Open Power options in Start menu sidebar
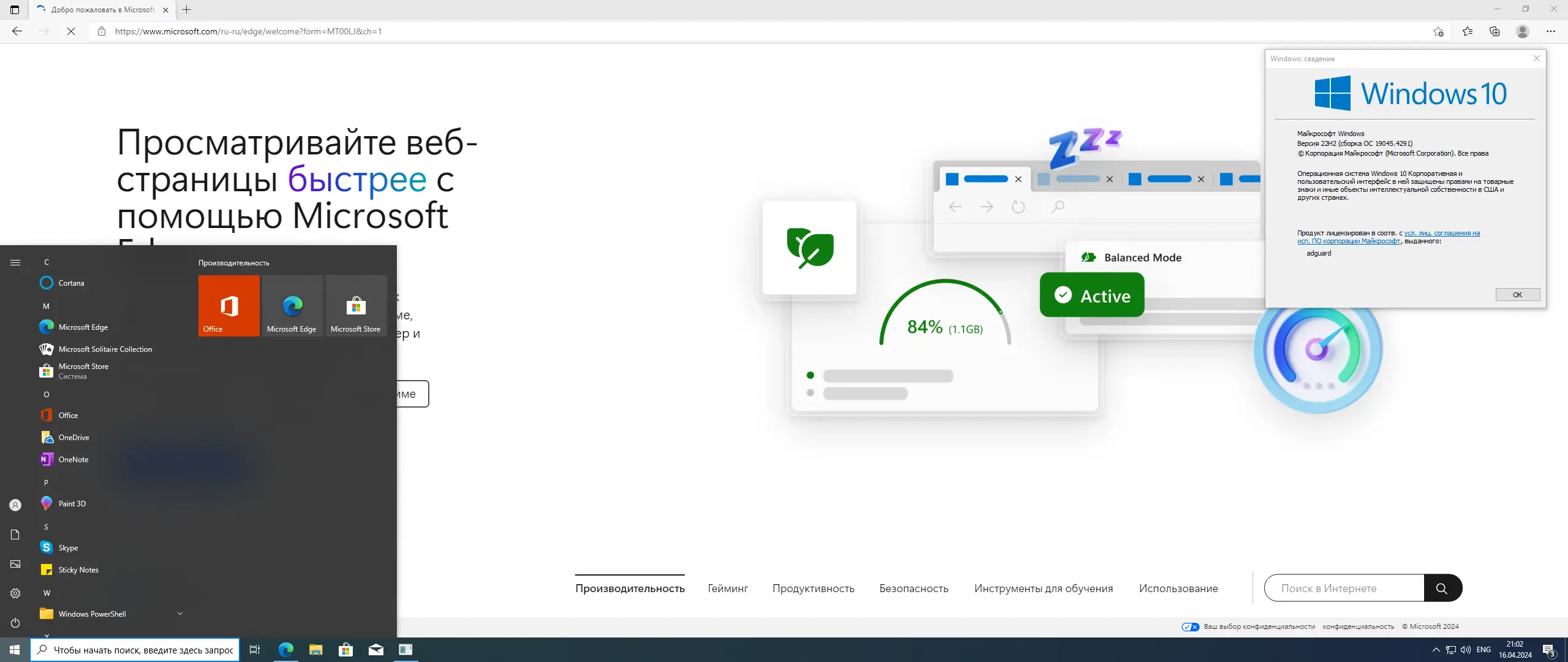1568x662 pixels. tap(15, 623)
